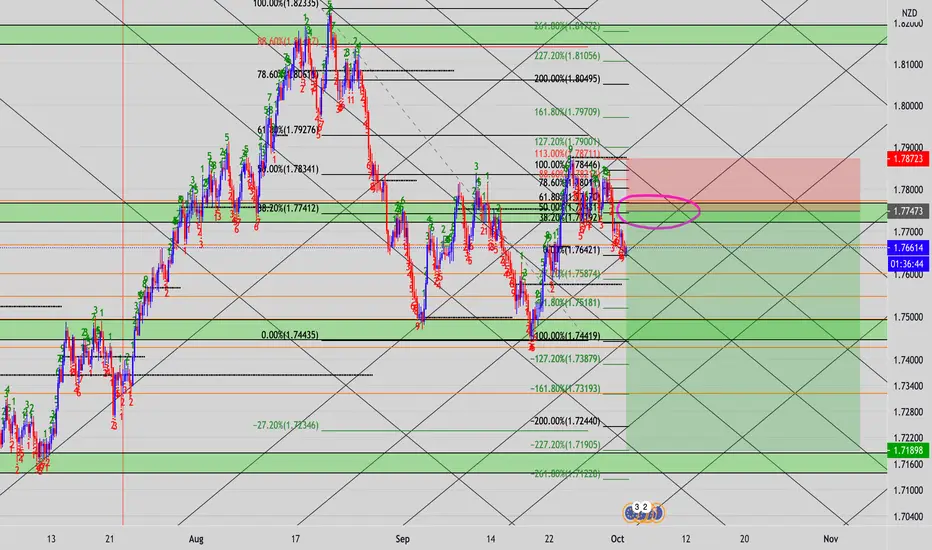Click the Aug label on time axis
The height and width of the screenshot is (550, 932).
(x=196, y=539)
